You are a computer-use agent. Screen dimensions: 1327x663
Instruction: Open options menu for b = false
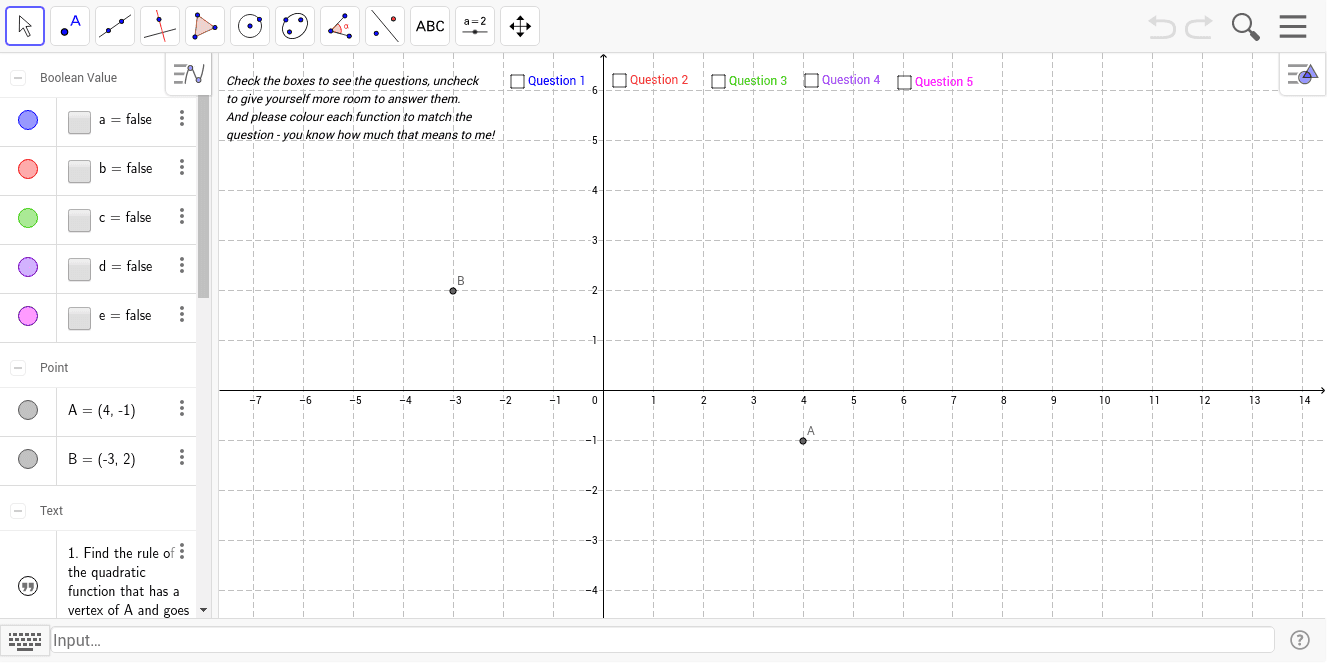[x=182, y=167]
